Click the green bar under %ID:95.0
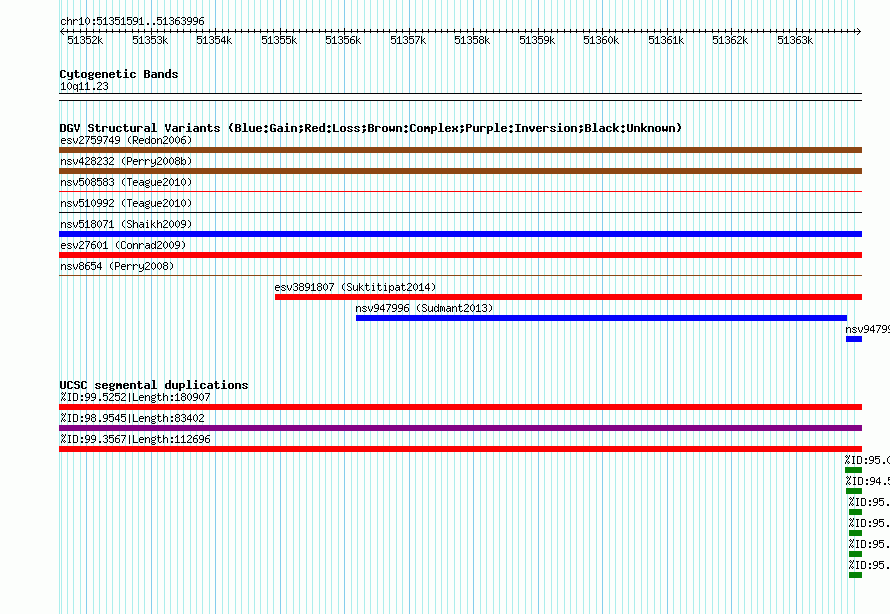 tap(853, 470)
